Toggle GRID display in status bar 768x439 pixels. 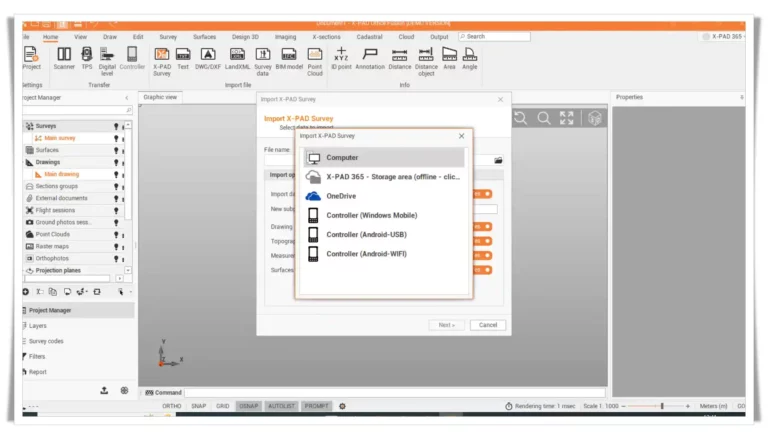222,406
